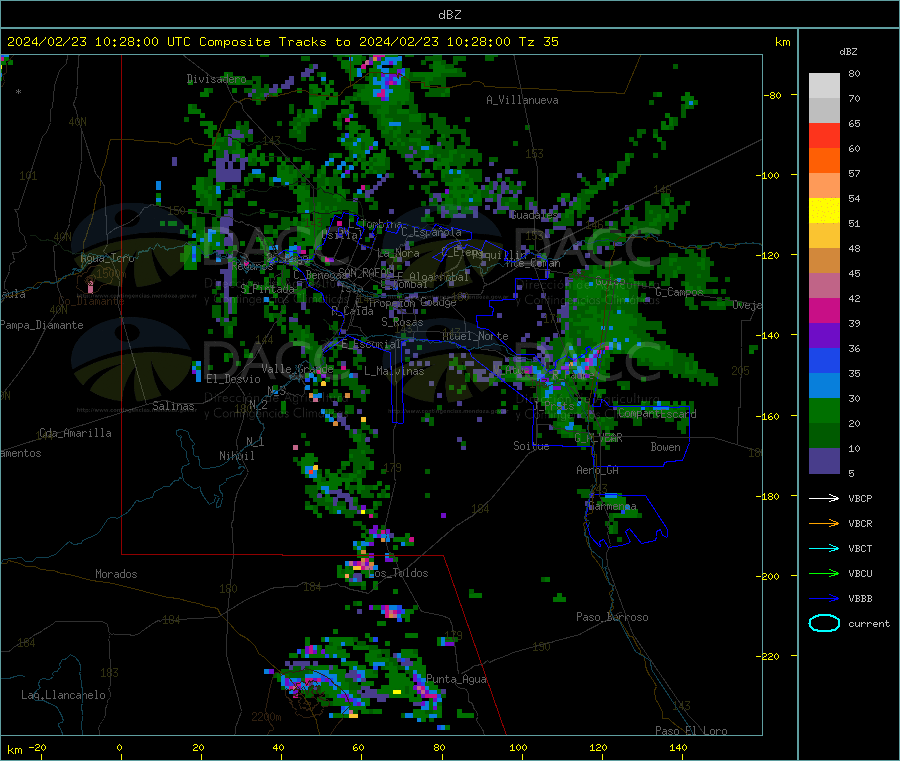
Task: Click the Carmensa map label
Action: pyautogui.click(x=612, y=506)
